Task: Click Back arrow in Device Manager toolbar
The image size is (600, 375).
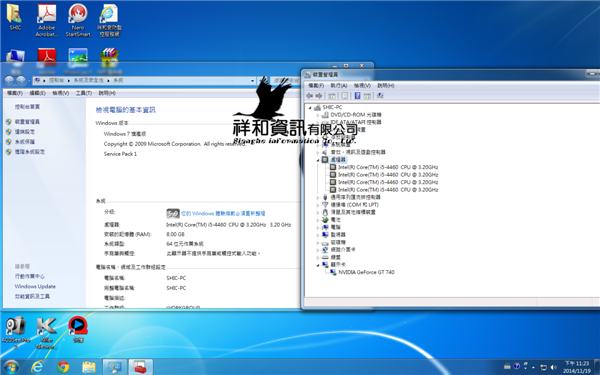Action: coord(310,96)
